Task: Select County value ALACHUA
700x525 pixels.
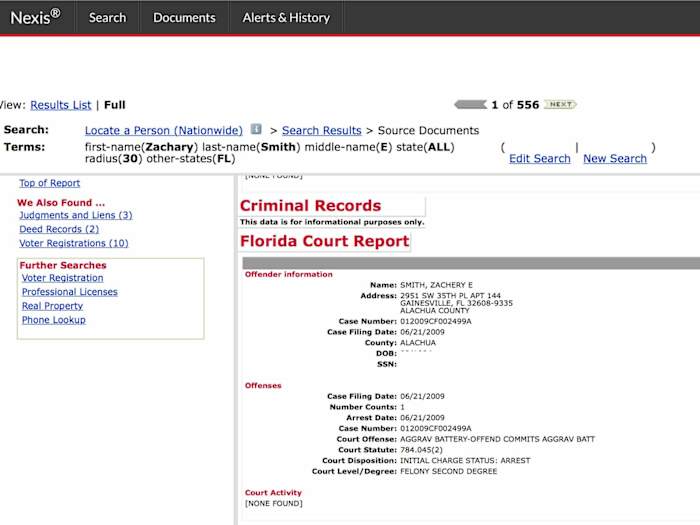Action: point(418,343)
